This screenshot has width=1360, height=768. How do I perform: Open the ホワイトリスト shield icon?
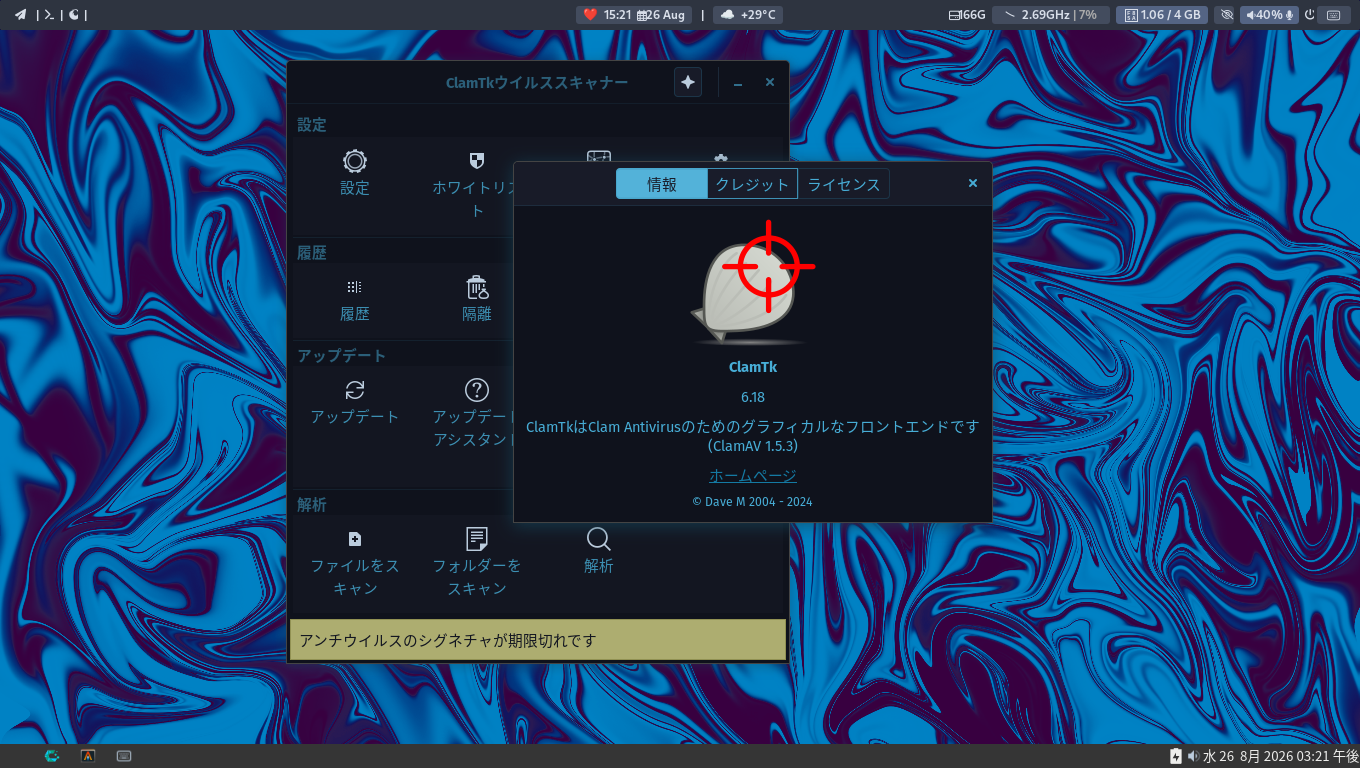tap(477, 161)
